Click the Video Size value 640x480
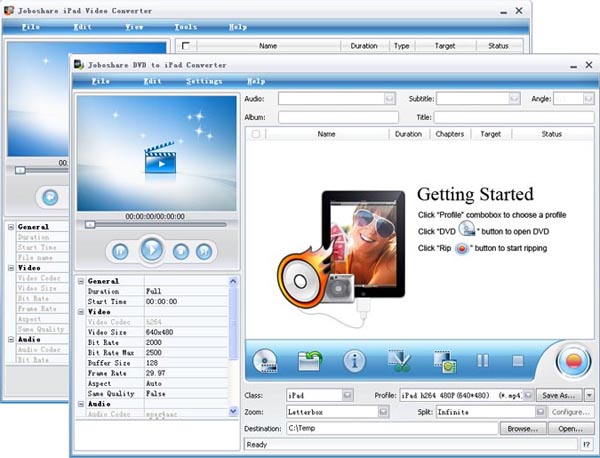Screen dimensions: 600x458 pyautogui.click(x=160, y=332)
